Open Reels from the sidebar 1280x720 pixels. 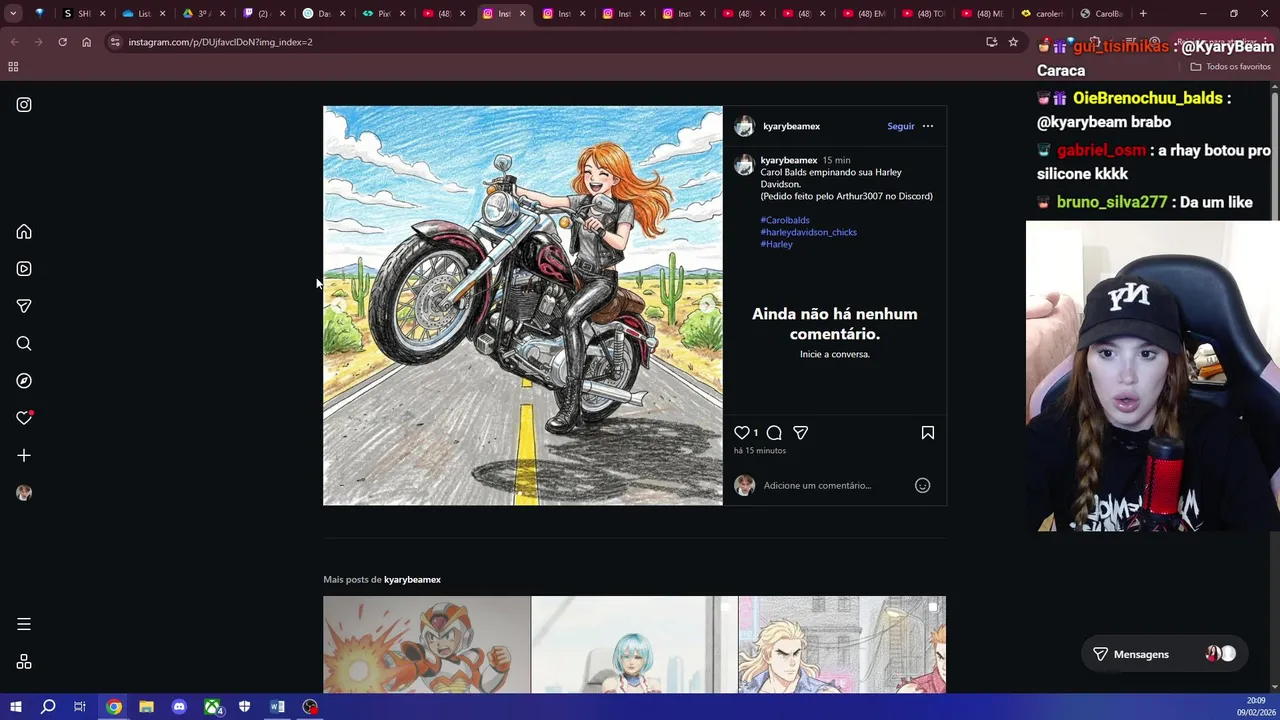tap(24, 269)
